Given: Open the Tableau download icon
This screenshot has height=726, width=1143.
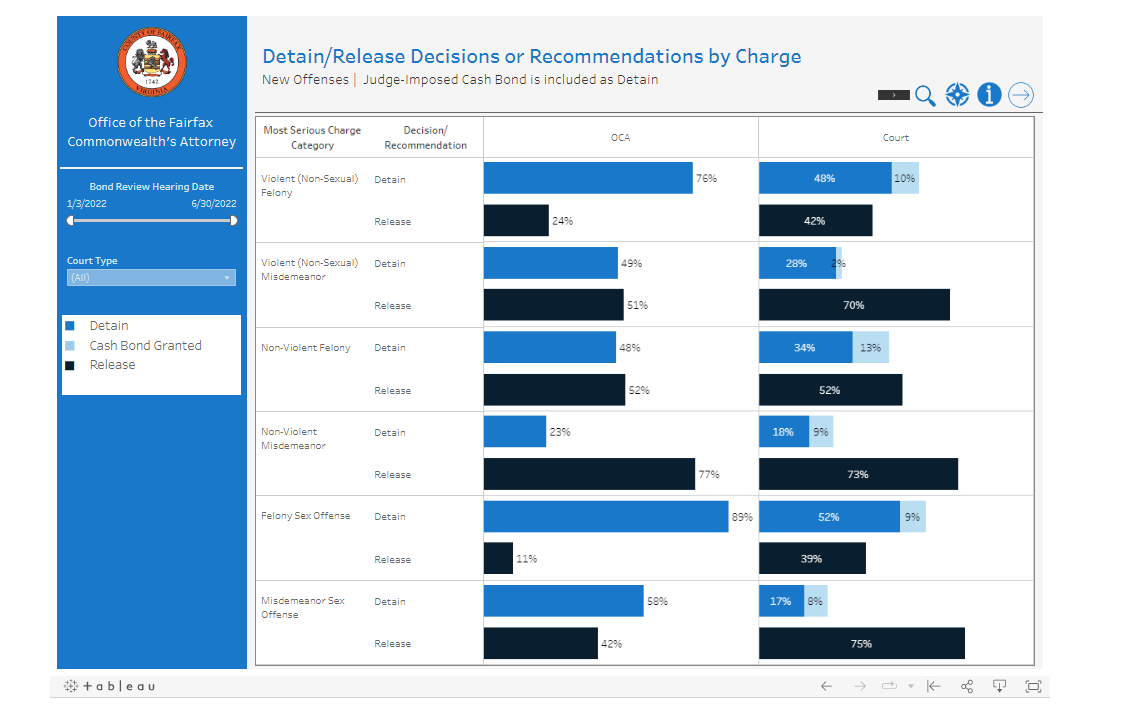Looking at the screenshot, I should [999, 686].
